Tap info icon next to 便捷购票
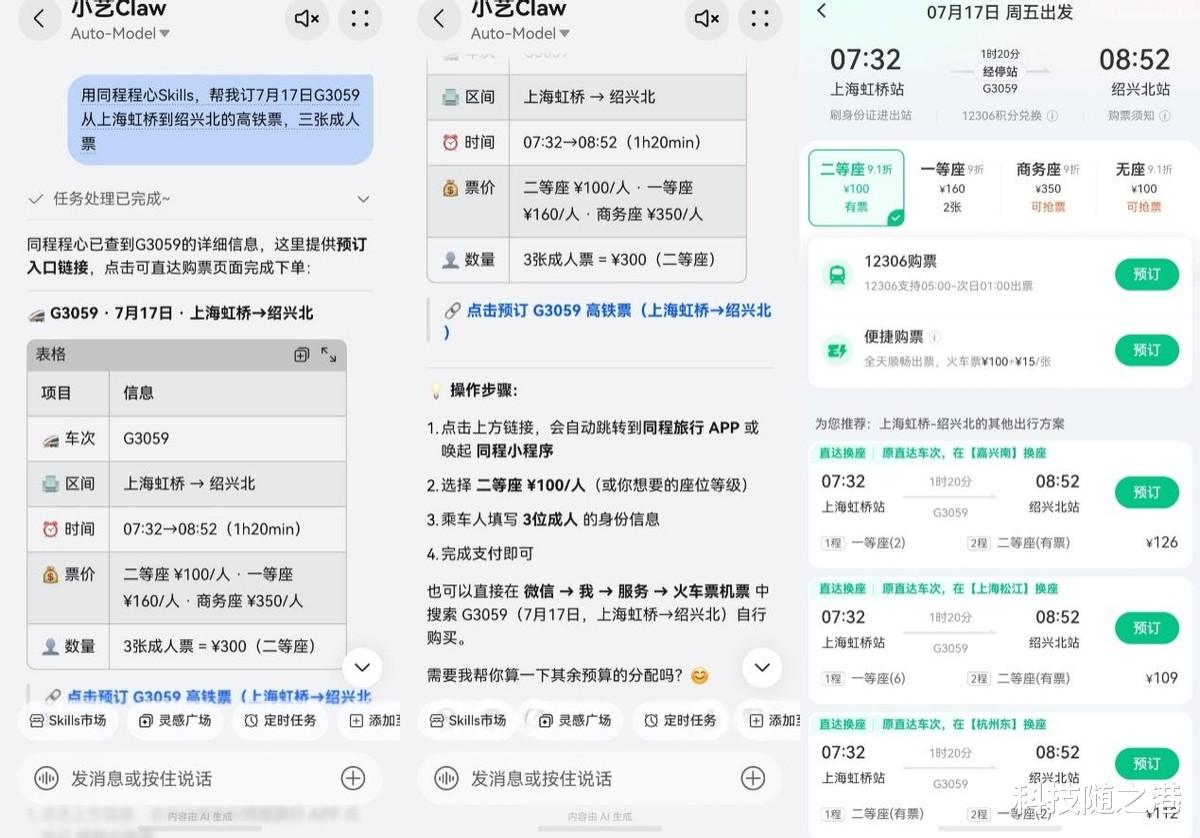The height and width of the screenshot is (838, 1200). 935,338
